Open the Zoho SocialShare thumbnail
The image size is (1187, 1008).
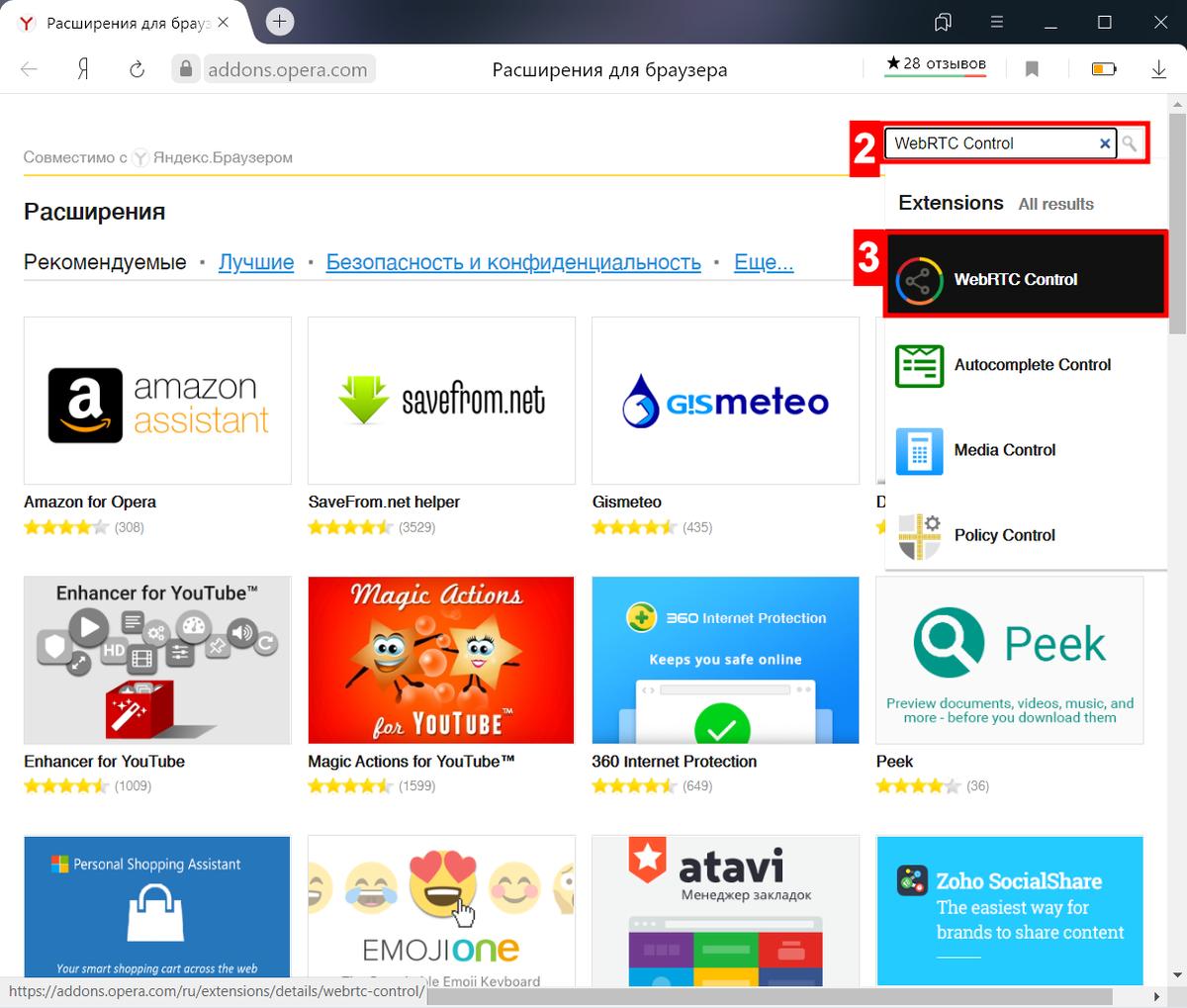tap(1009, 910)
